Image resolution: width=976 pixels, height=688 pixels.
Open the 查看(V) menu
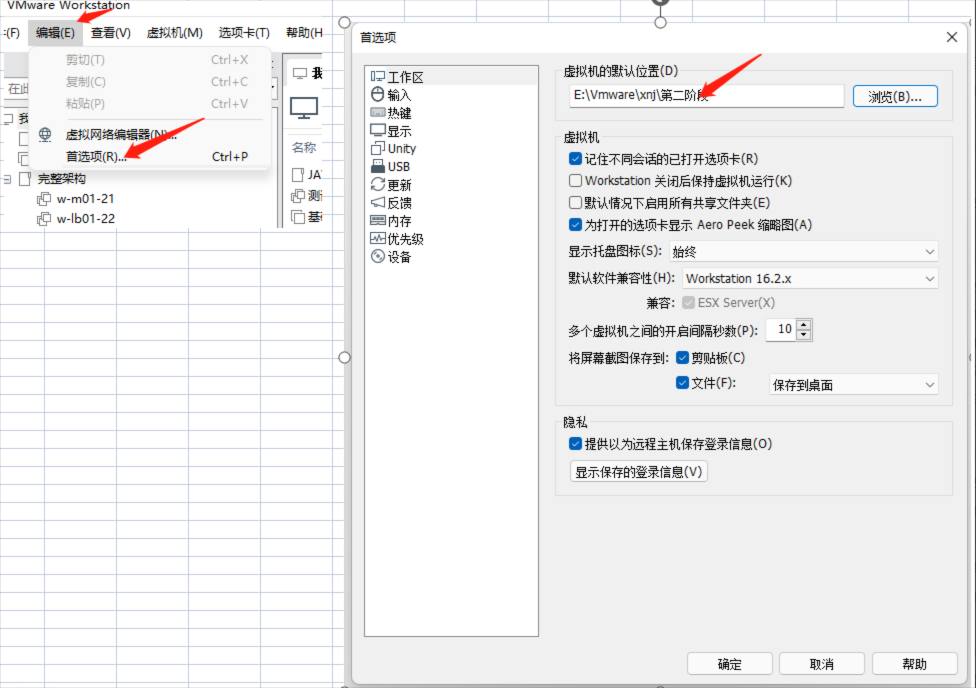point(111,32)
